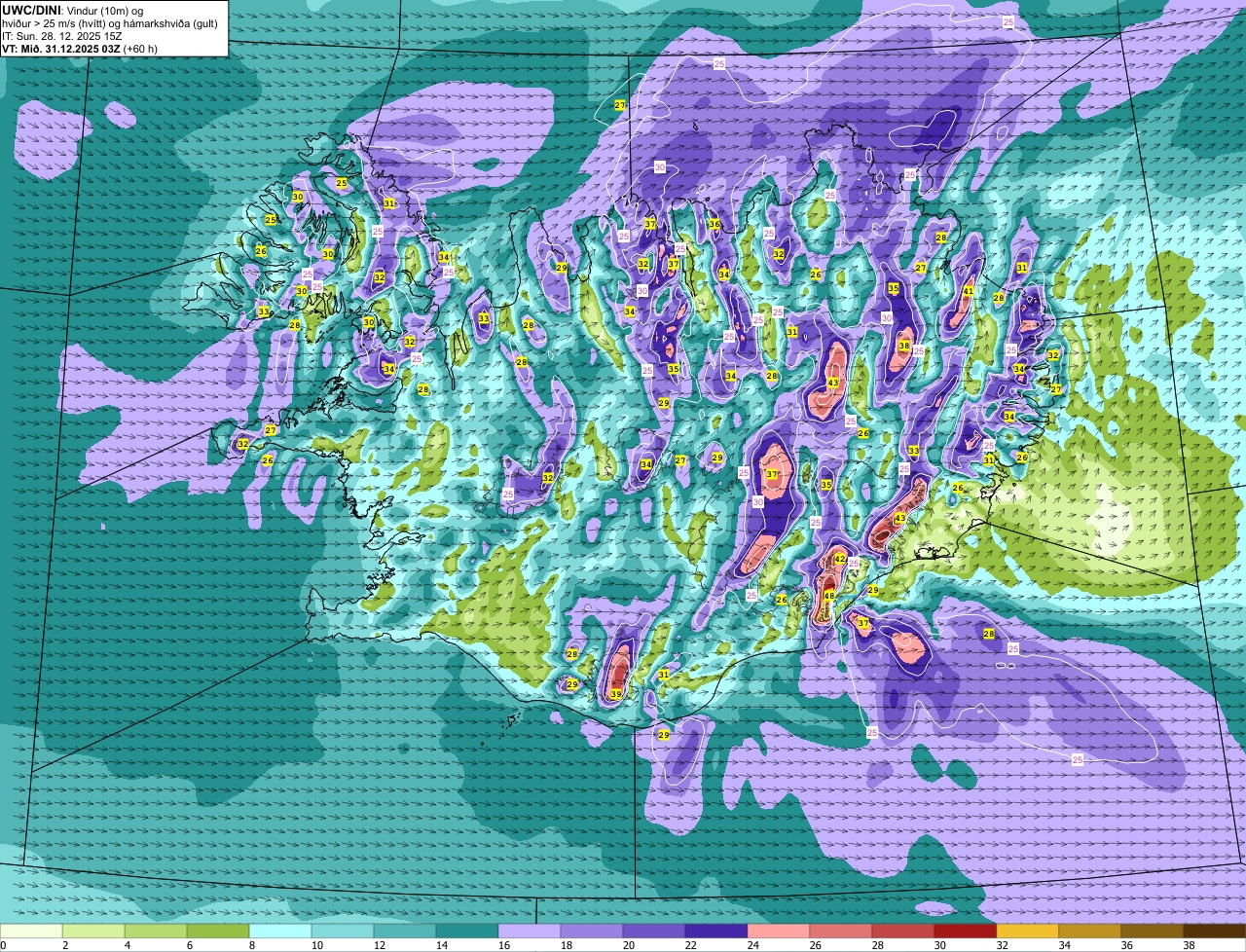
Task: Click the 4–6 m/s light green legend swatch
Action: (156, 932)
